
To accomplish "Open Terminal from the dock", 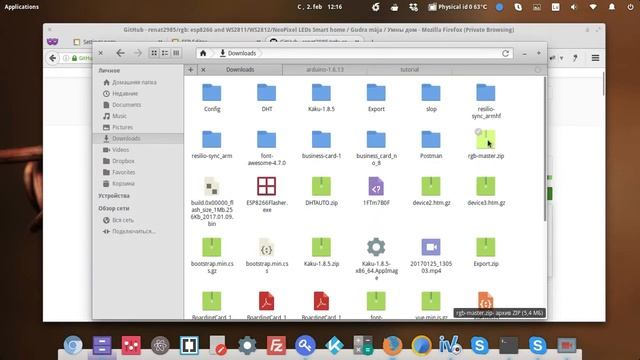I will point(509,345).
